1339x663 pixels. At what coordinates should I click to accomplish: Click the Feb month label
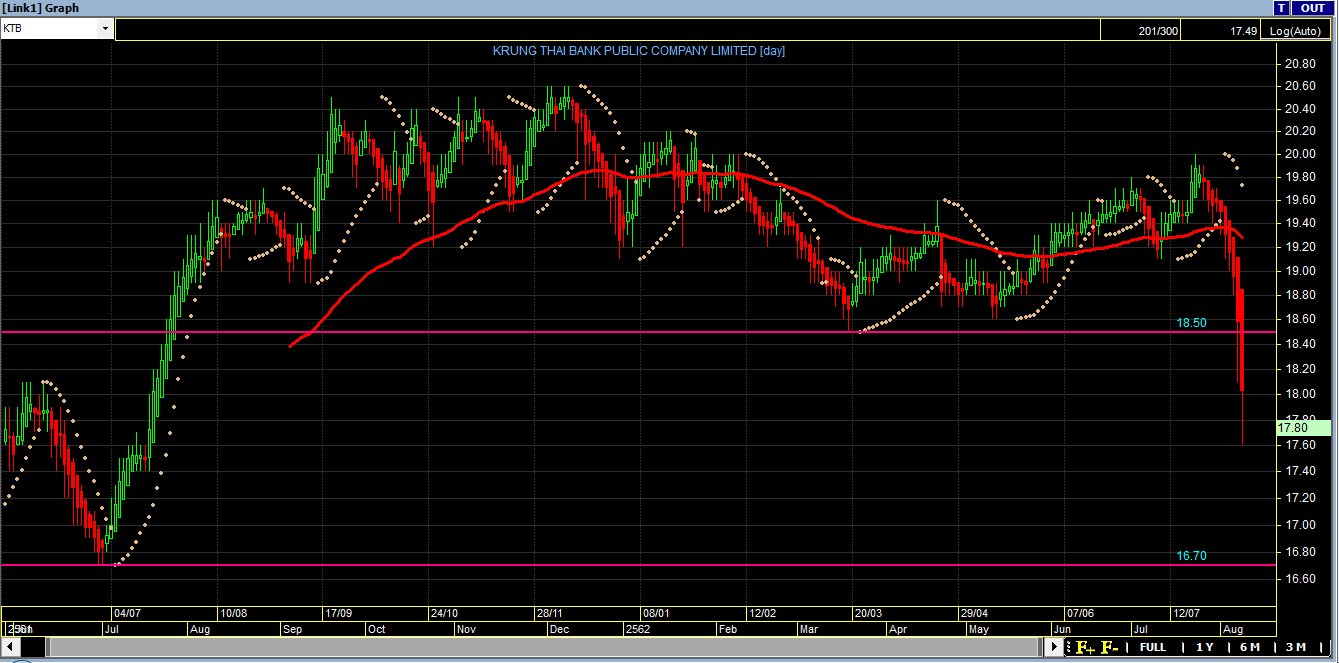(728, 630)
